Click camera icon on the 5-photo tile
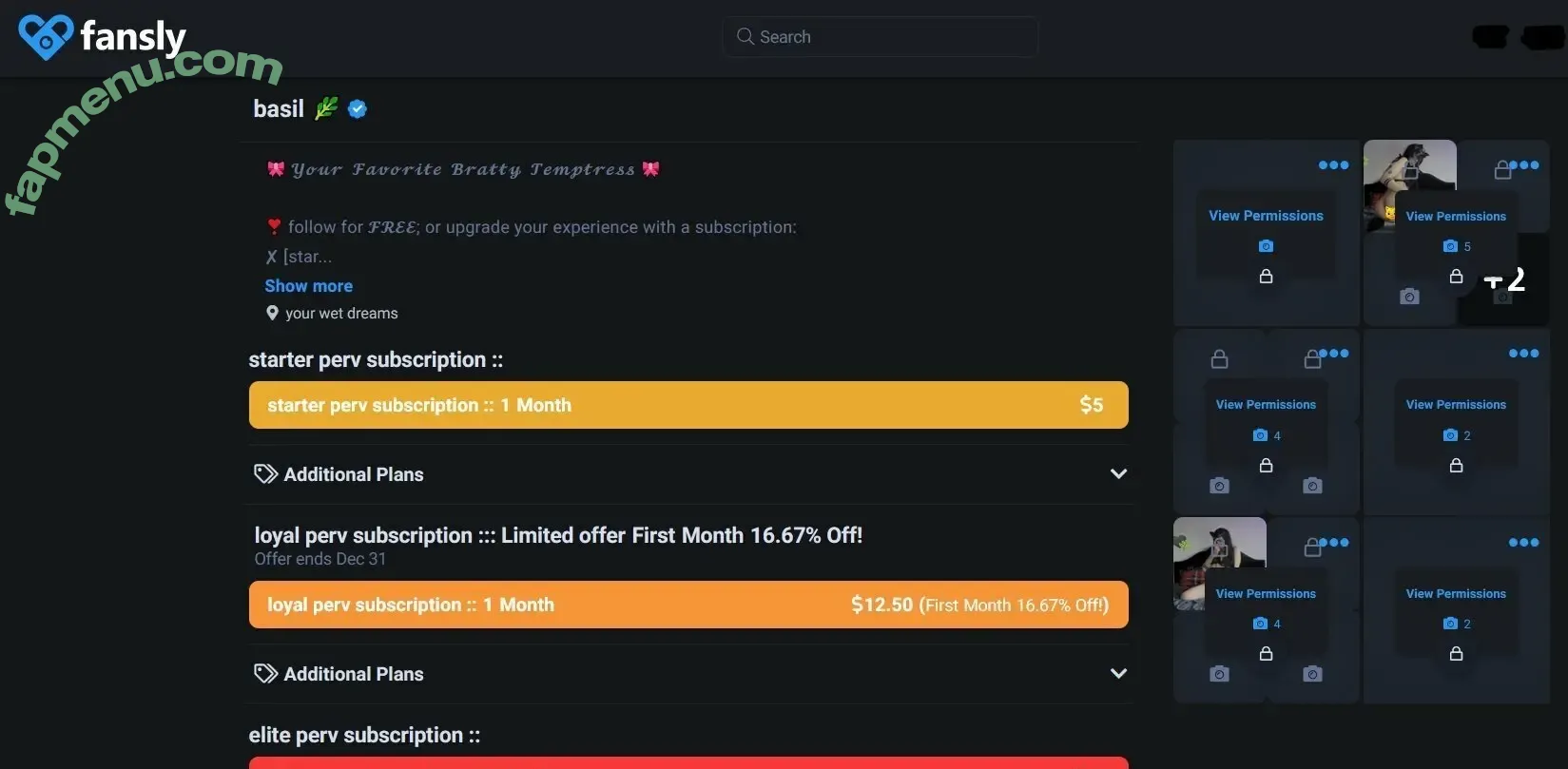This screenshot has width=1568, height=769. pyautogui.click(x=1450, y=246)
